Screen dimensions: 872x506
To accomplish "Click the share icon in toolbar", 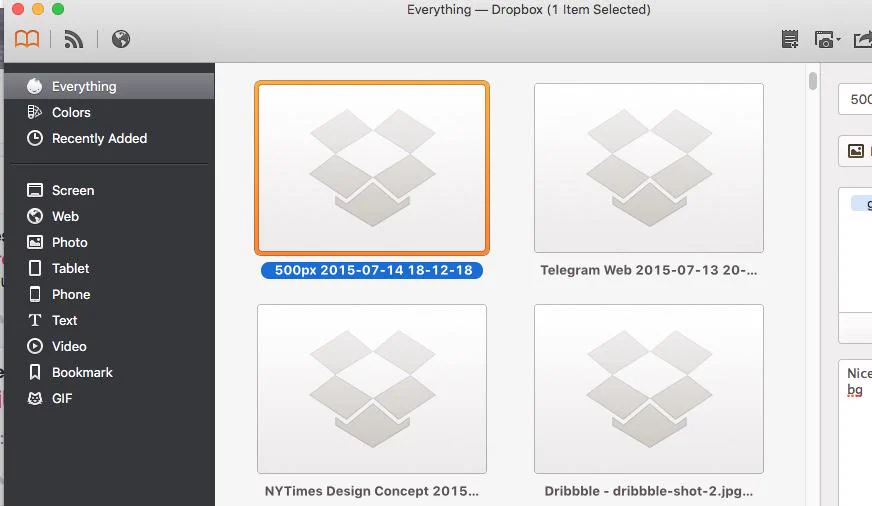I will pos(863,39).
